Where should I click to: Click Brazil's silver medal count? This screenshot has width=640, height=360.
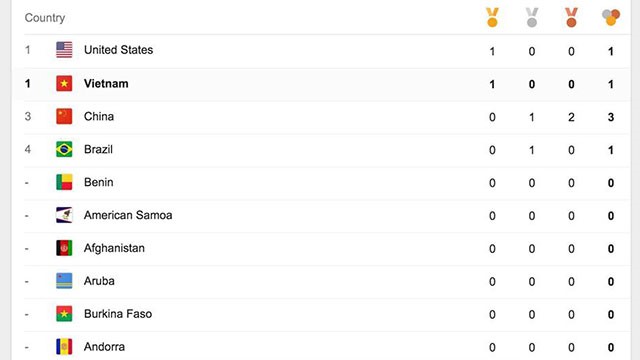click(x=532, y=150)
